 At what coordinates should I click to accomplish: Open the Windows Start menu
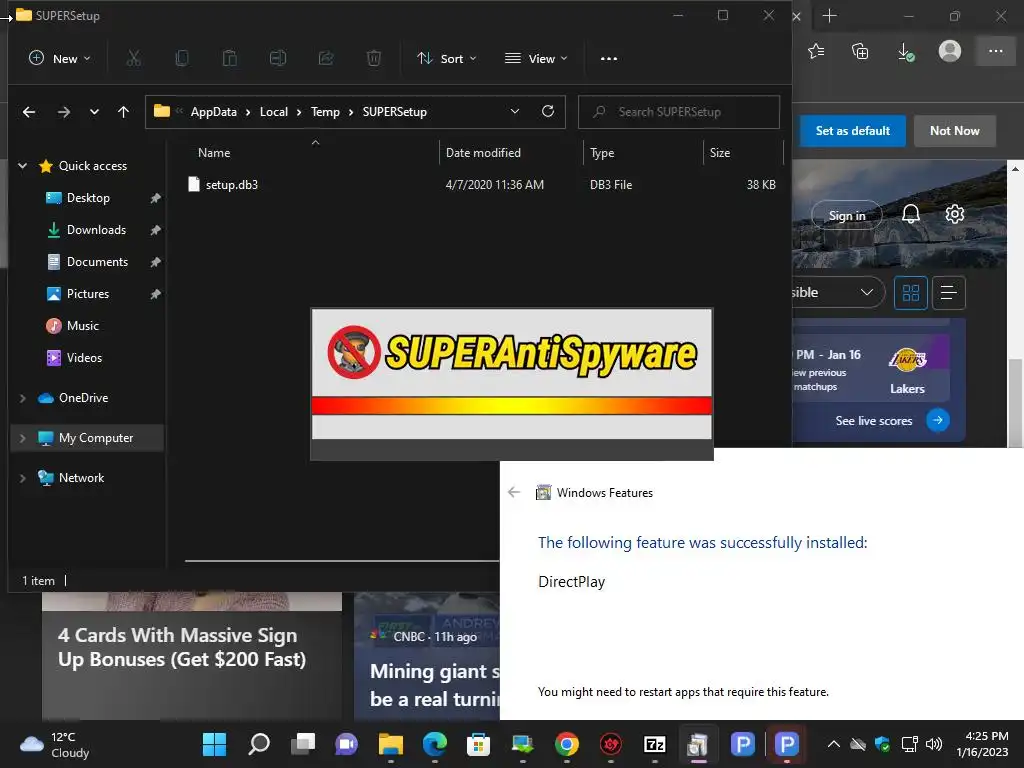coord(214,744)
